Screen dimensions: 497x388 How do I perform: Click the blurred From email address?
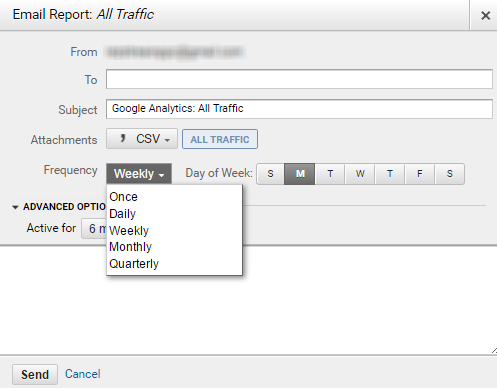[176, 52]
